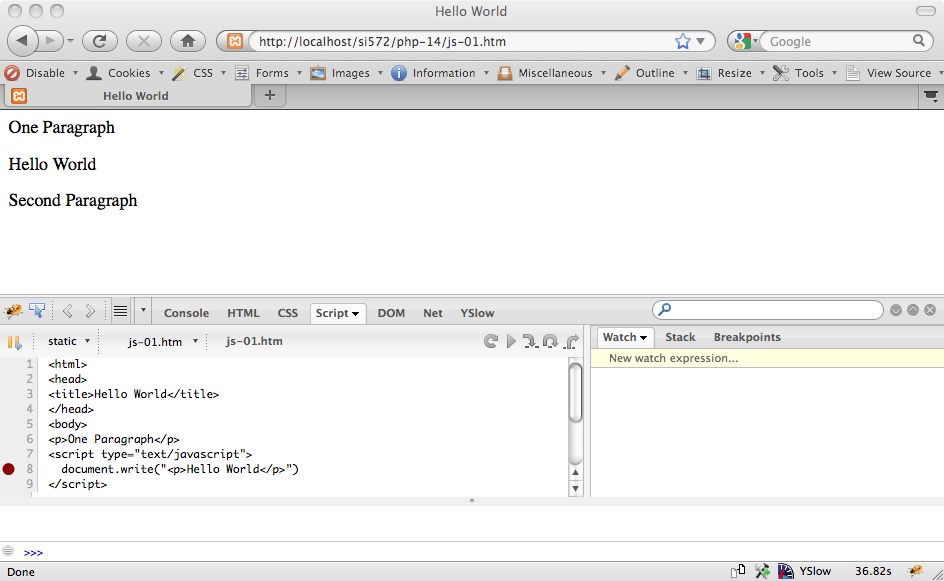
Task: Click the browser Forward arrow button
Action: (51, 41)
